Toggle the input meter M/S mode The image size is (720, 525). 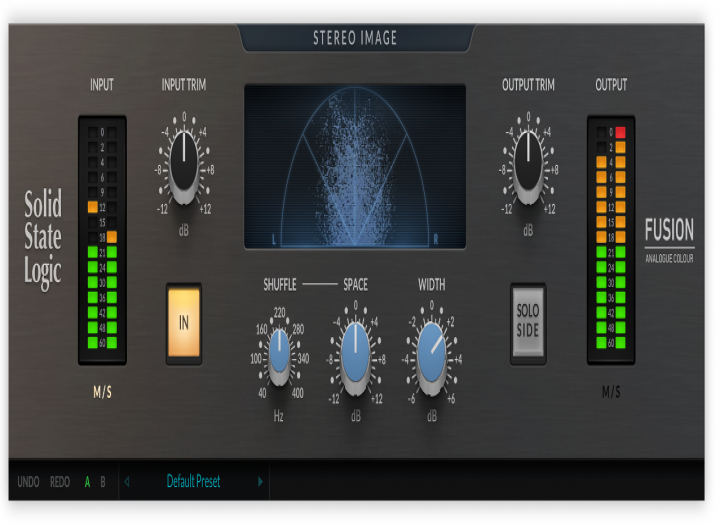click(102, 392)
